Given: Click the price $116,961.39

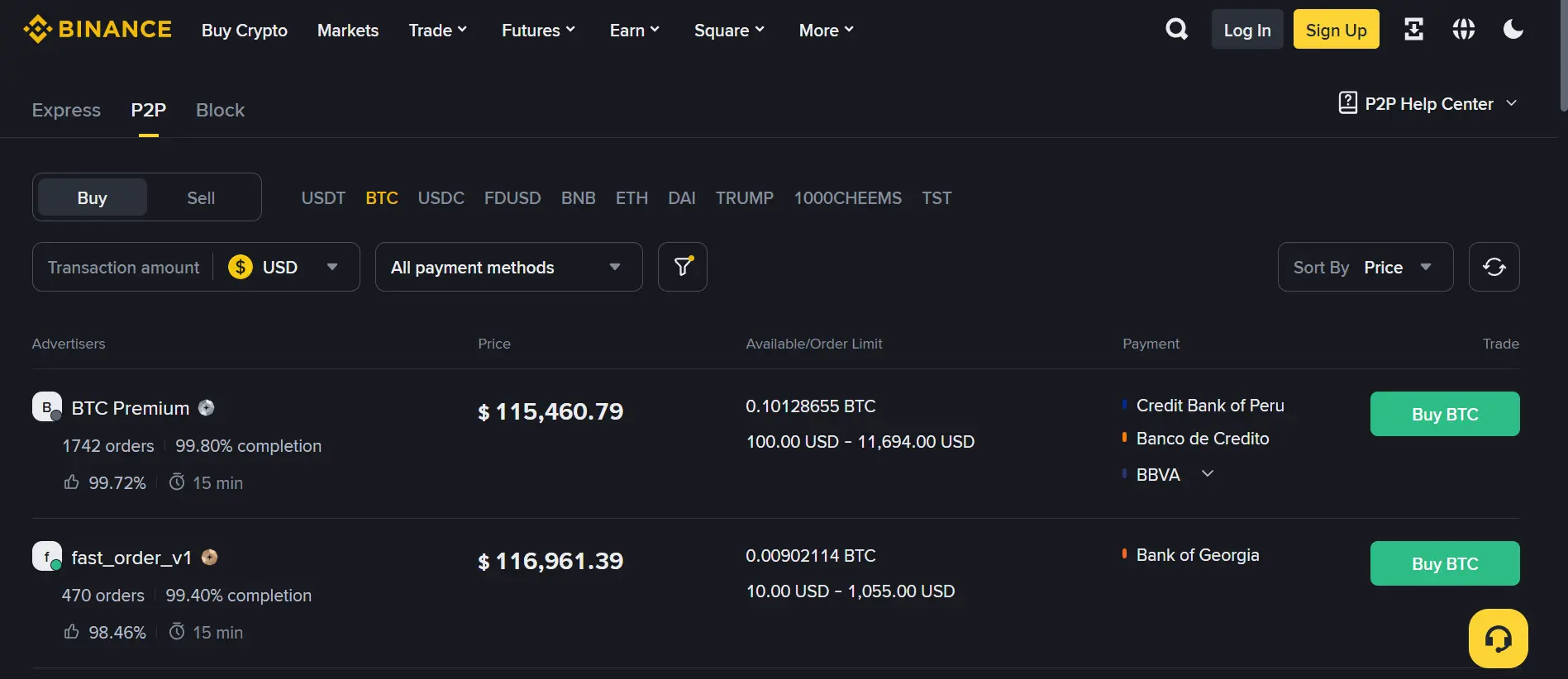Looking at the screenshot, I should point(551,561).
